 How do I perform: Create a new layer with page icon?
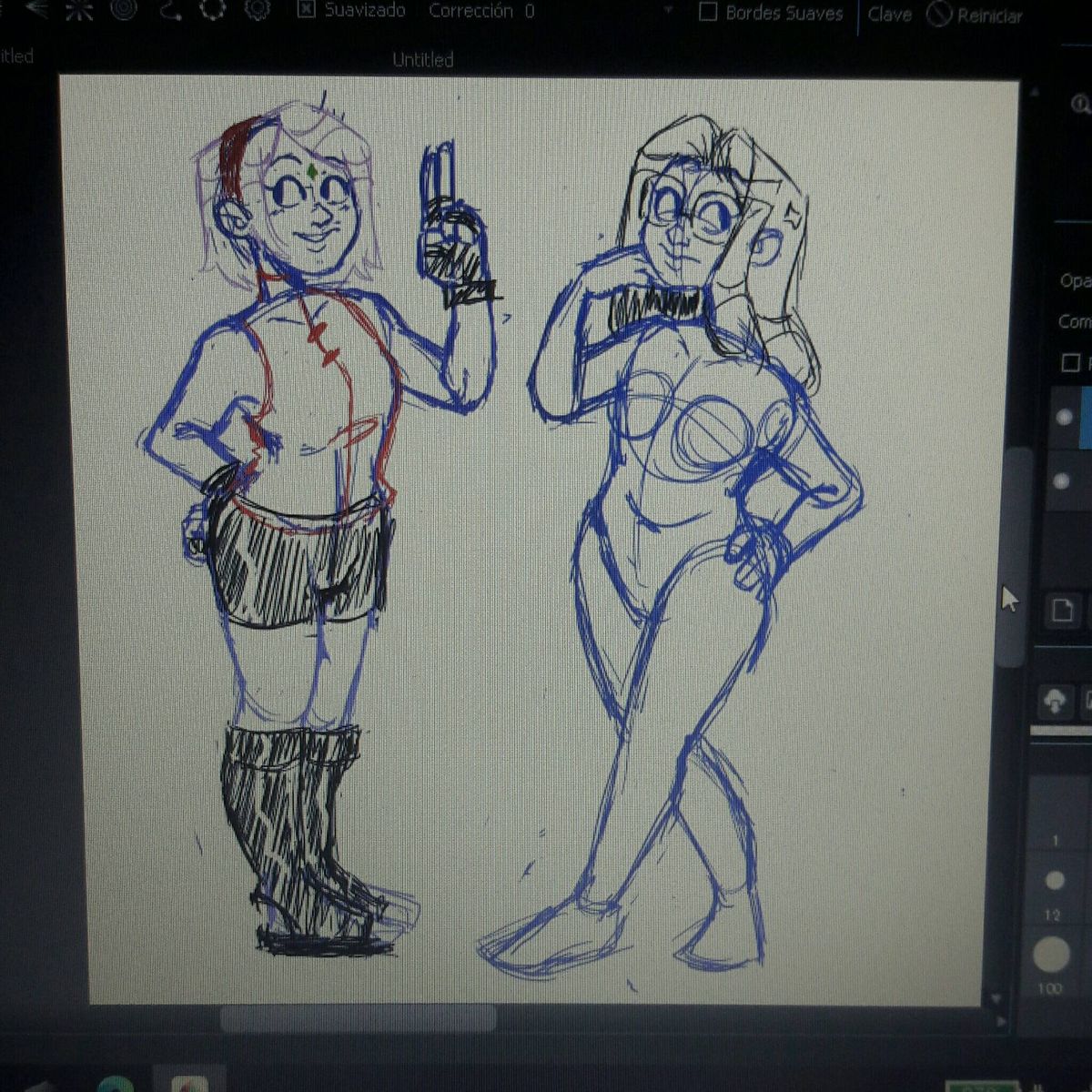1062,611
